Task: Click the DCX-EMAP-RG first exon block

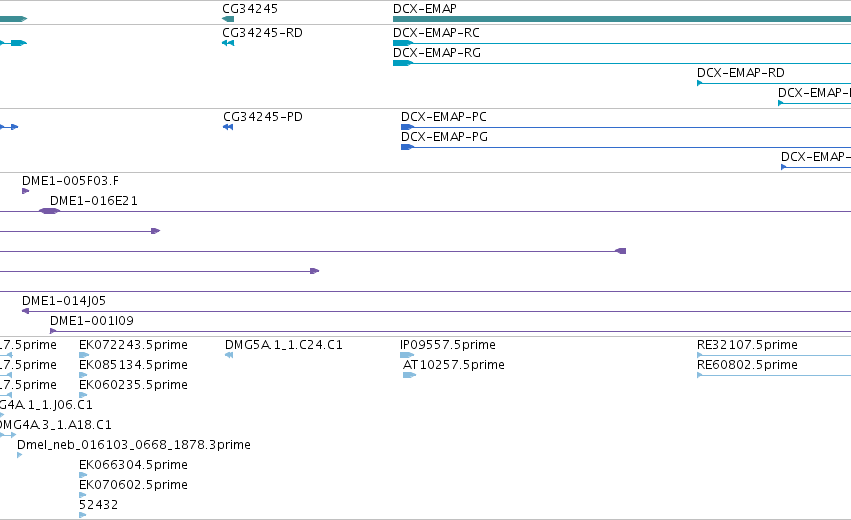Action: click(403, 63)
